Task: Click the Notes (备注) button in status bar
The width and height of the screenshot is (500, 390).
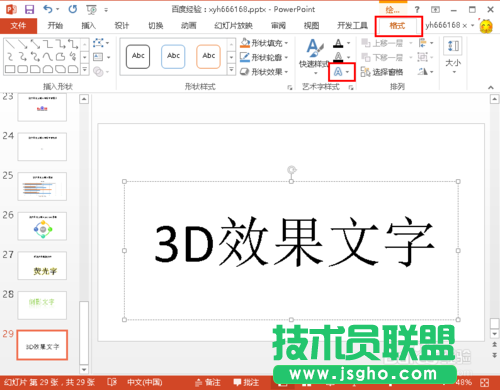Action: [x=208, y=382]
